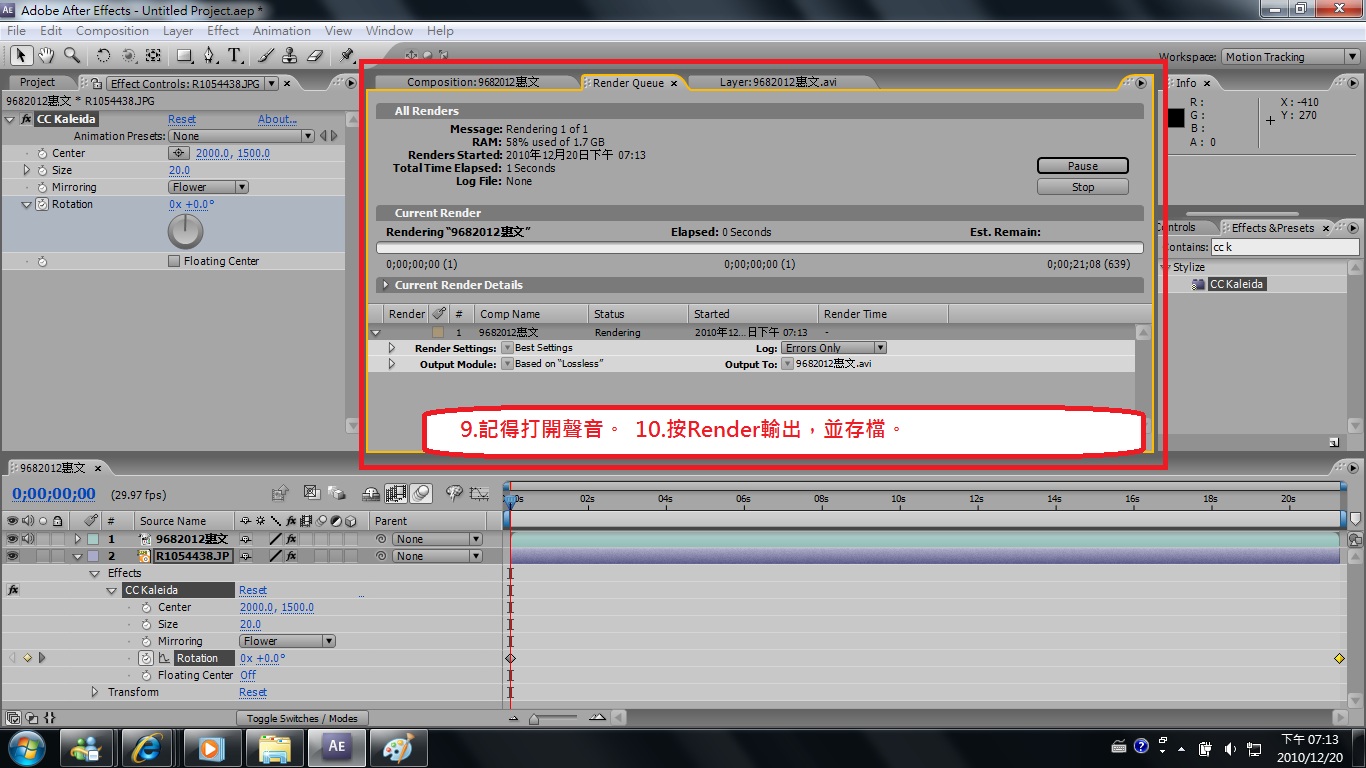The image size is (1366, 768).
Task: Select the Eraser tool
Action: click(x=315, y=56)
